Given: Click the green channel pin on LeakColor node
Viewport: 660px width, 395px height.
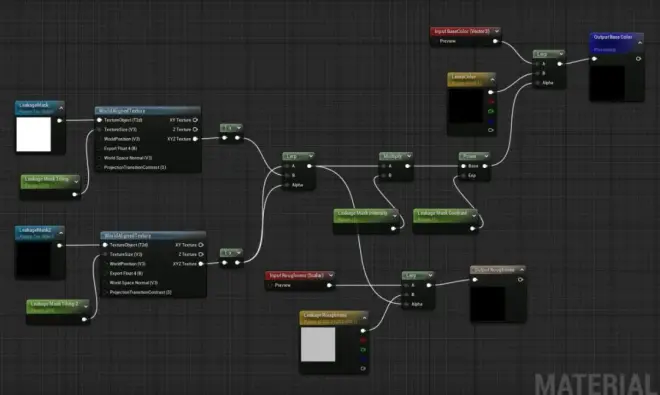Looking at the screenshot, I should [x=491, y=111].
